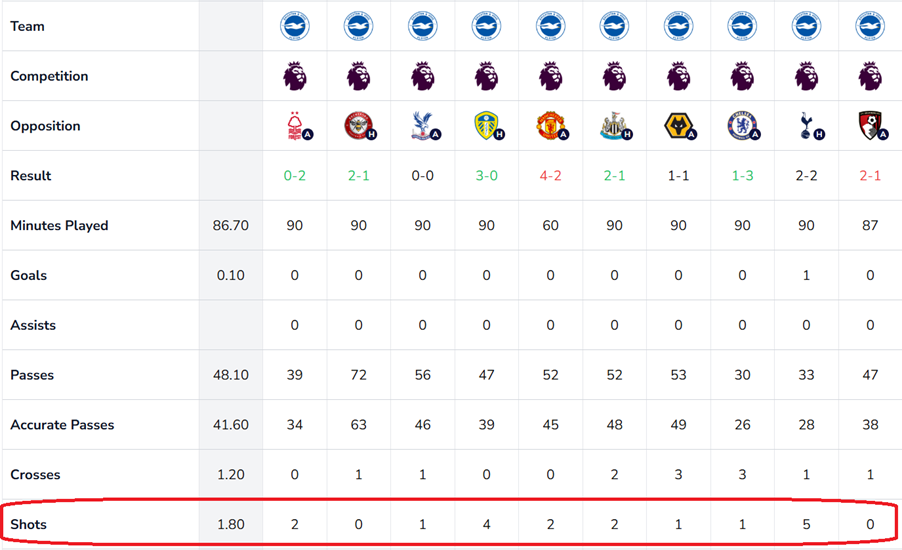Open the Tottenham Hotspur opposition badge
The height and width of the screenshot is (550, 902).
pos(806,126)
